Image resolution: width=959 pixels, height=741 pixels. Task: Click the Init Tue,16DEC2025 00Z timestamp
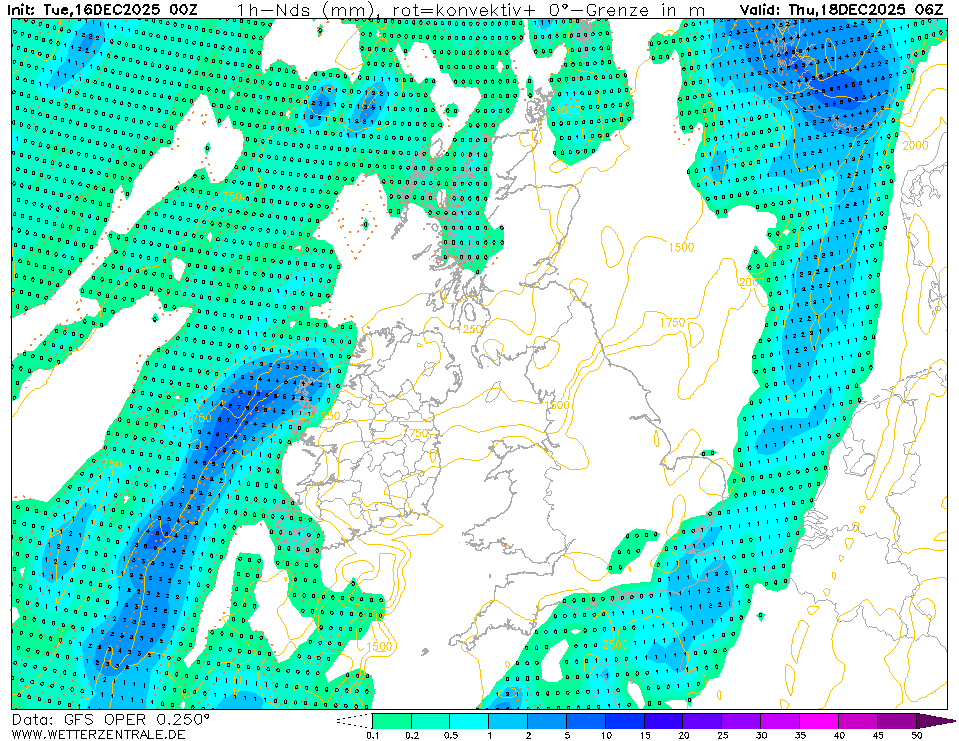[104, 10]
